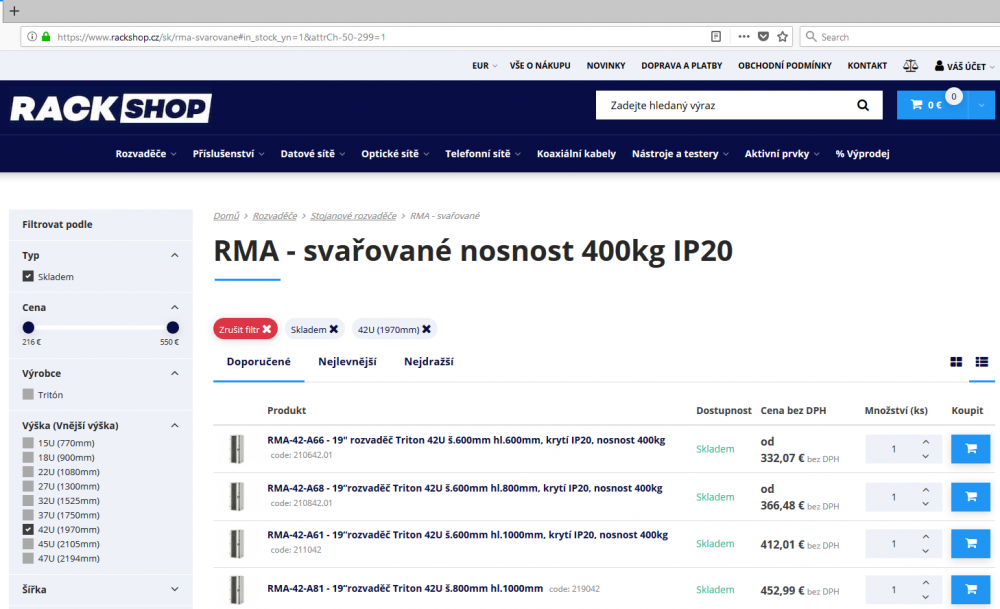Click the magnifier search icon in site search
This screenshot has height=609, width=1000.
862,105
